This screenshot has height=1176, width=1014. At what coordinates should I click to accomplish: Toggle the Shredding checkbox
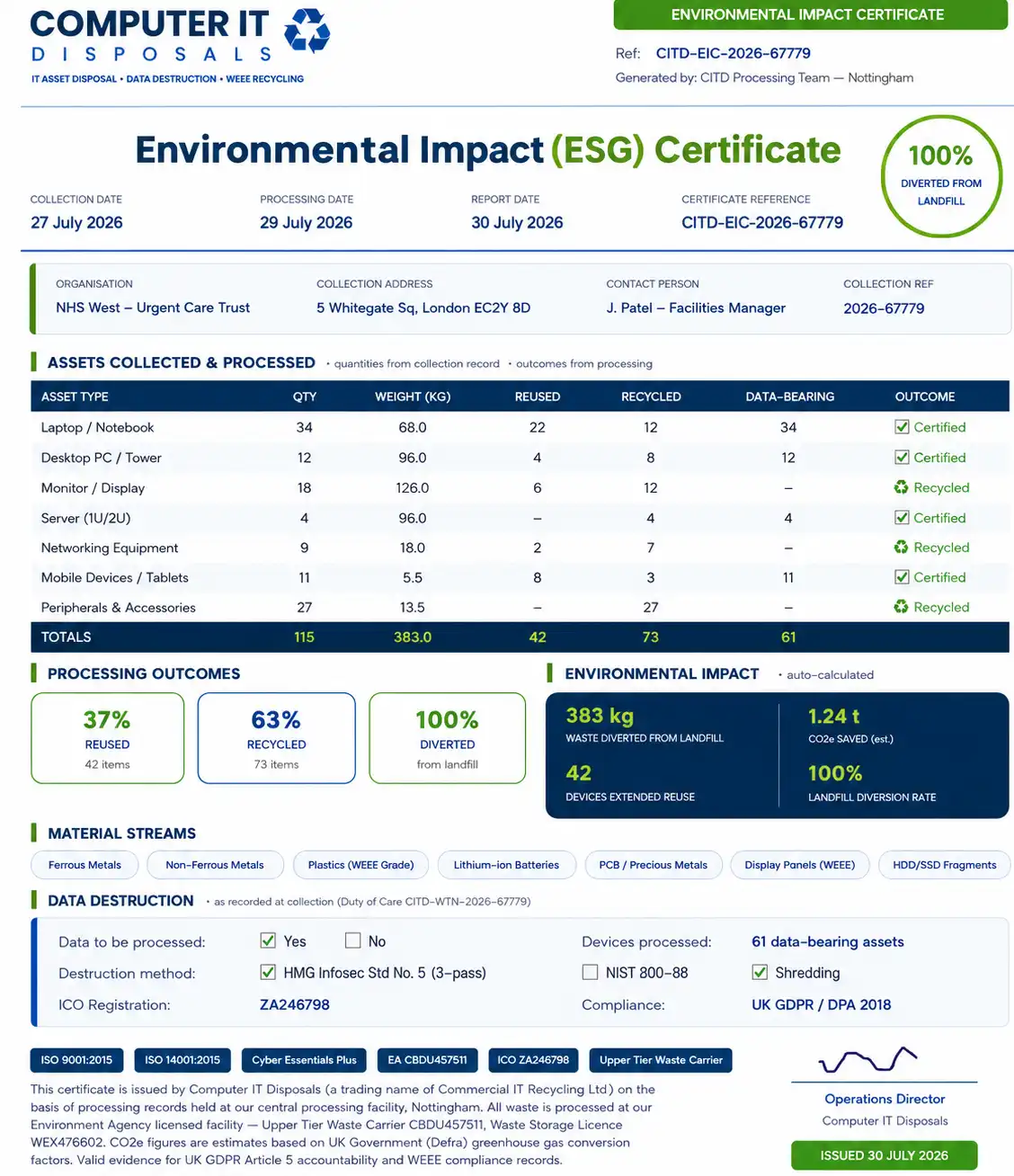pos(760,972)
